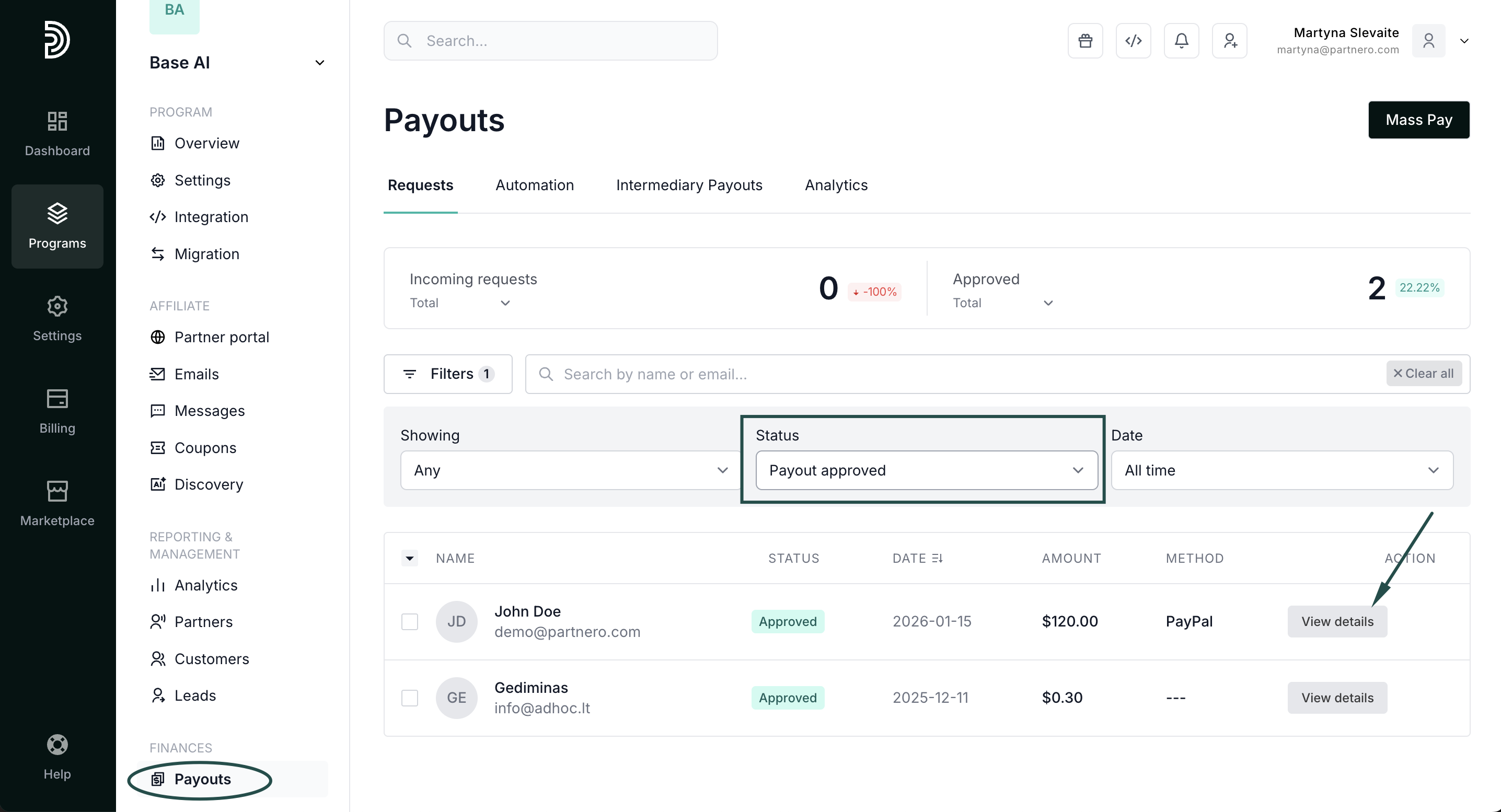Toggle the select-all checkbox in the table header

tap(410, 558)
